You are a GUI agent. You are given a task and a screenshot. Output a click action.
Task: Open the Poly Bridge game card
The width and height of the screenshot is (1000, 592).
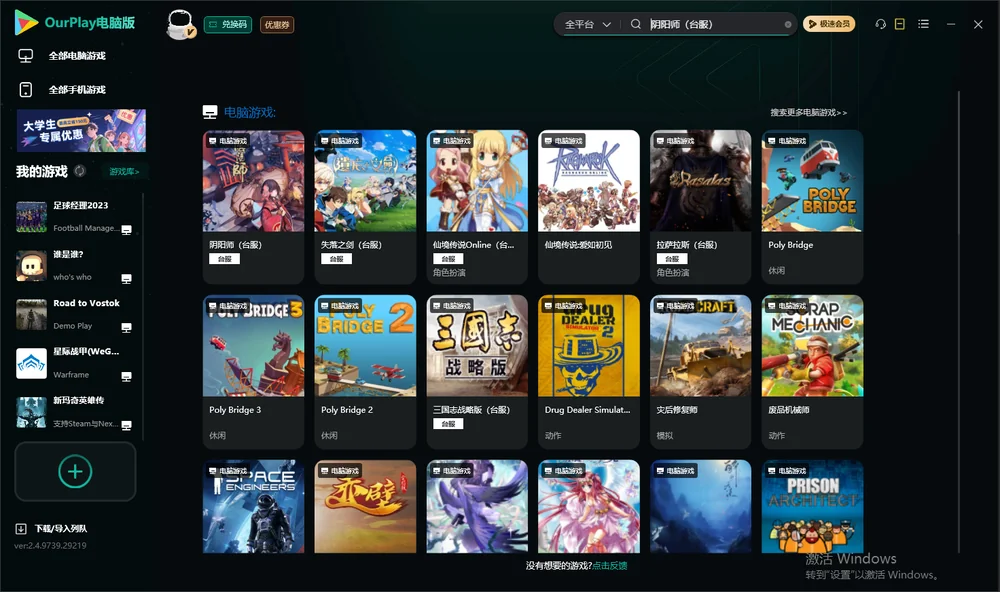coord(812,207)
